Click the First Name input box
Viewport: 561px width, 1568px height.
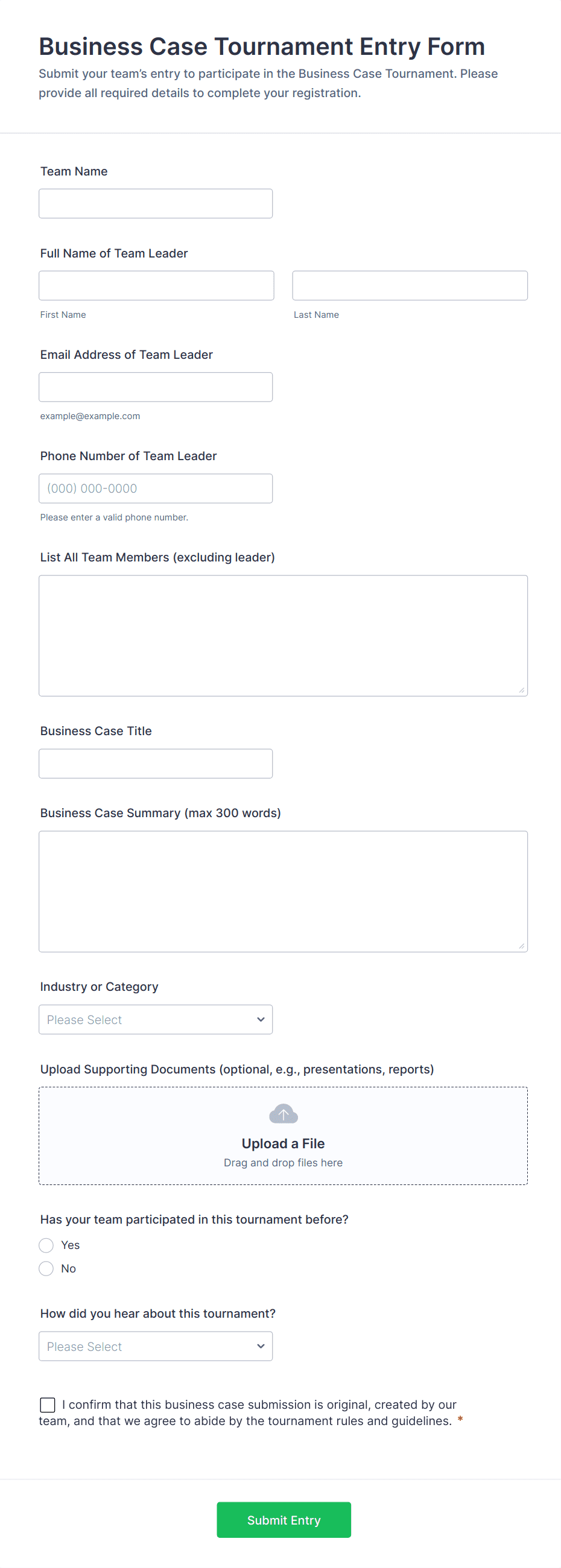pos(156,285)
